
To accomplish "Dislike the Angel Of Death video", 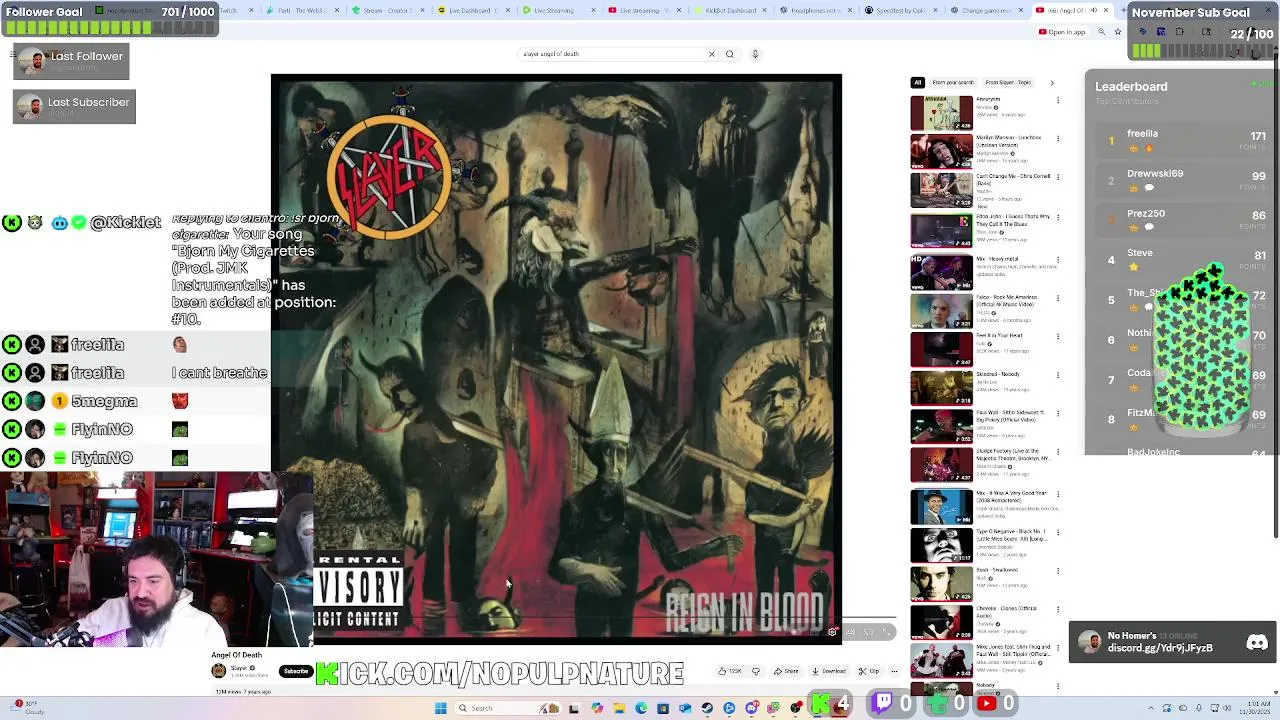I will [756, 671].
